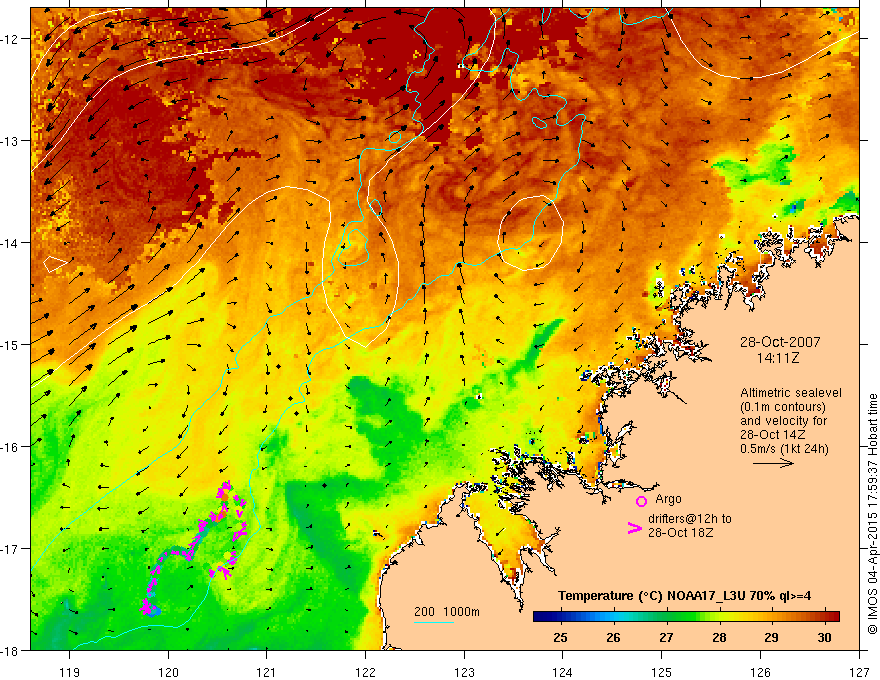Click the latitude axis label '-13'
The image size is (880, 680).
11,141
